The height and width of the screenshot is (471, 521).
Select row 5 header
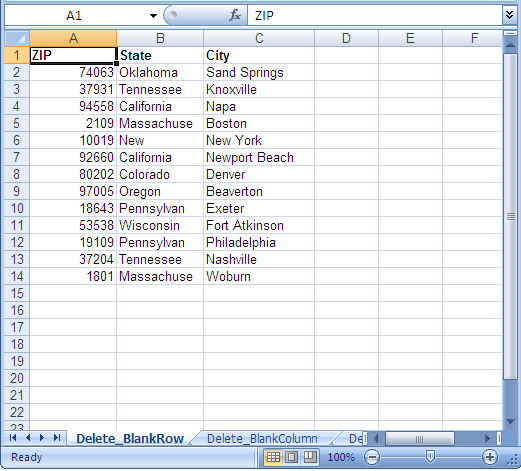[17, 123]
